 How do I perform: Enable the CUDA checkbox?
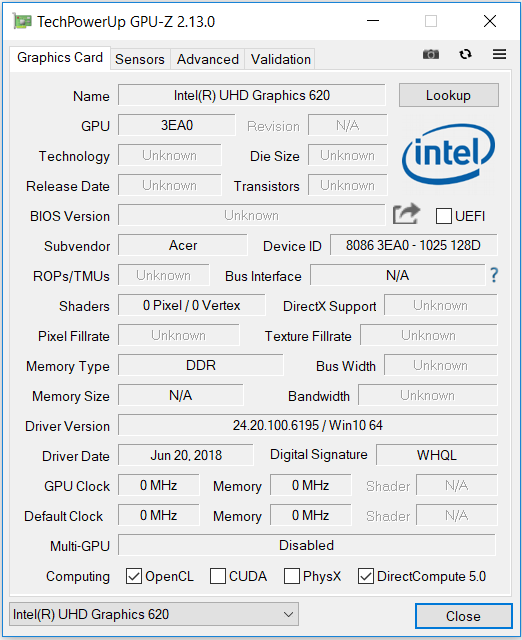218,576
